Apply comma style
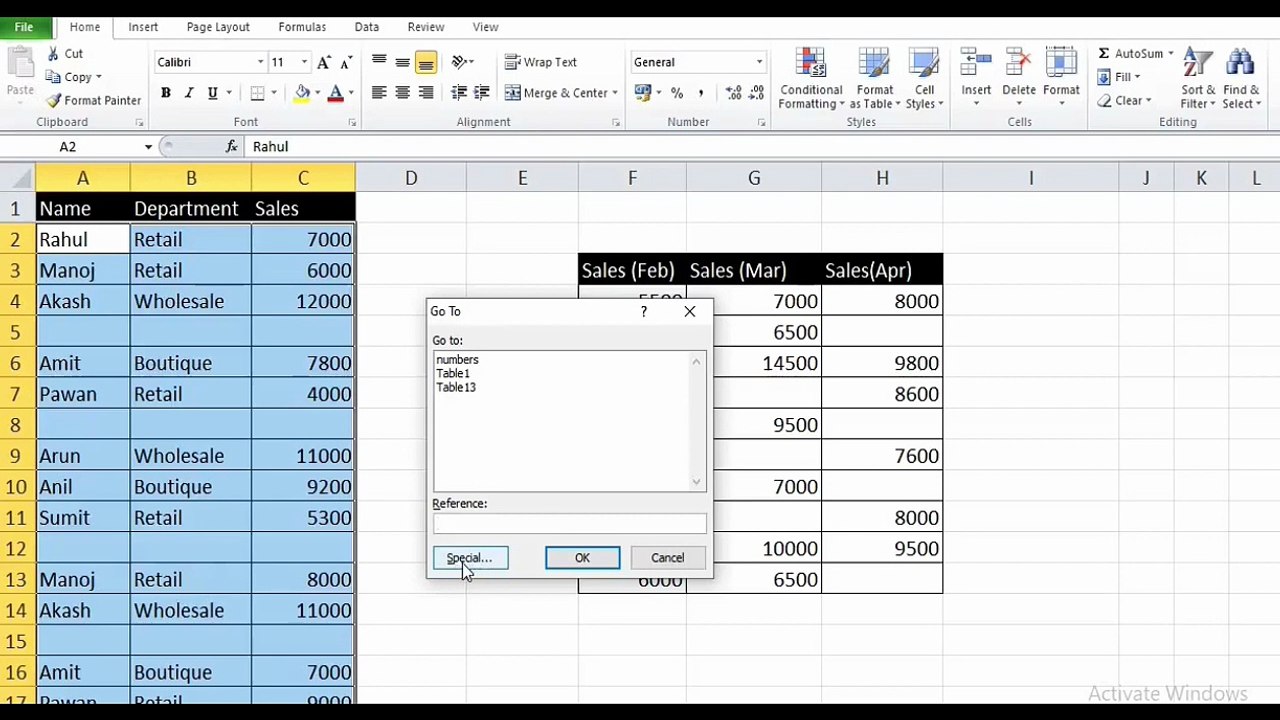 [701, 93]
